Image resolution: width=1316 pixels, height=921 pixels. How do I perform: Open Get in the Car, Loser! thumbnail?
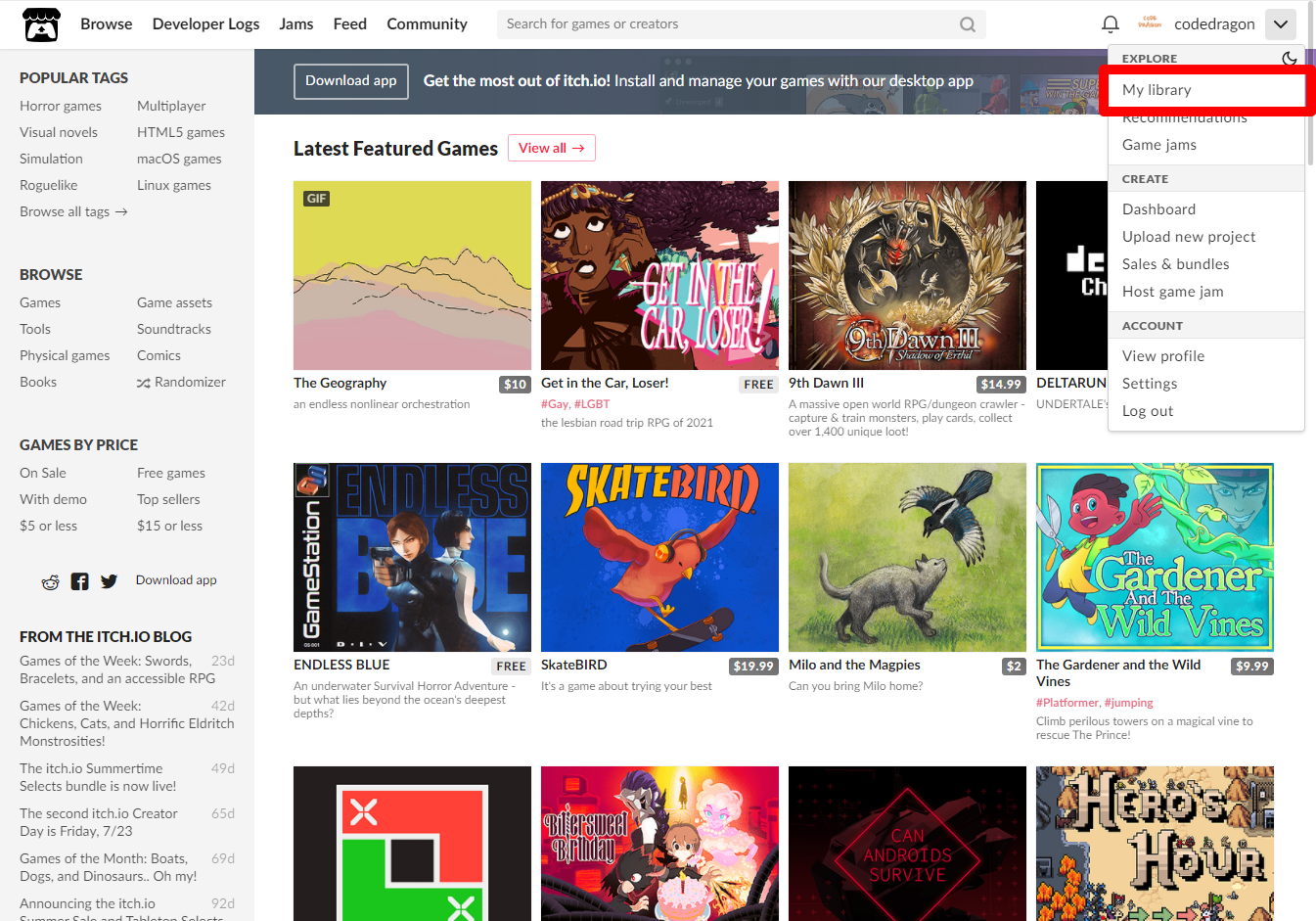659,275
